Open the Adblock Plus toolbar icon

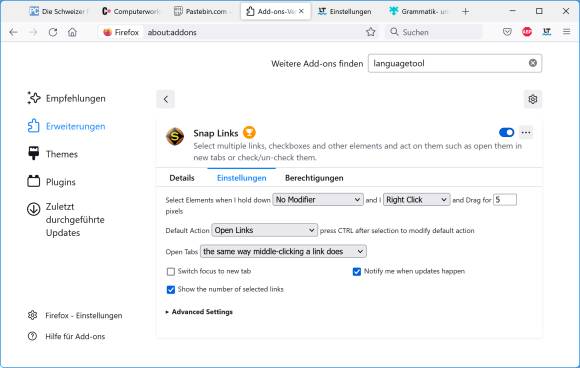[527, 32]
